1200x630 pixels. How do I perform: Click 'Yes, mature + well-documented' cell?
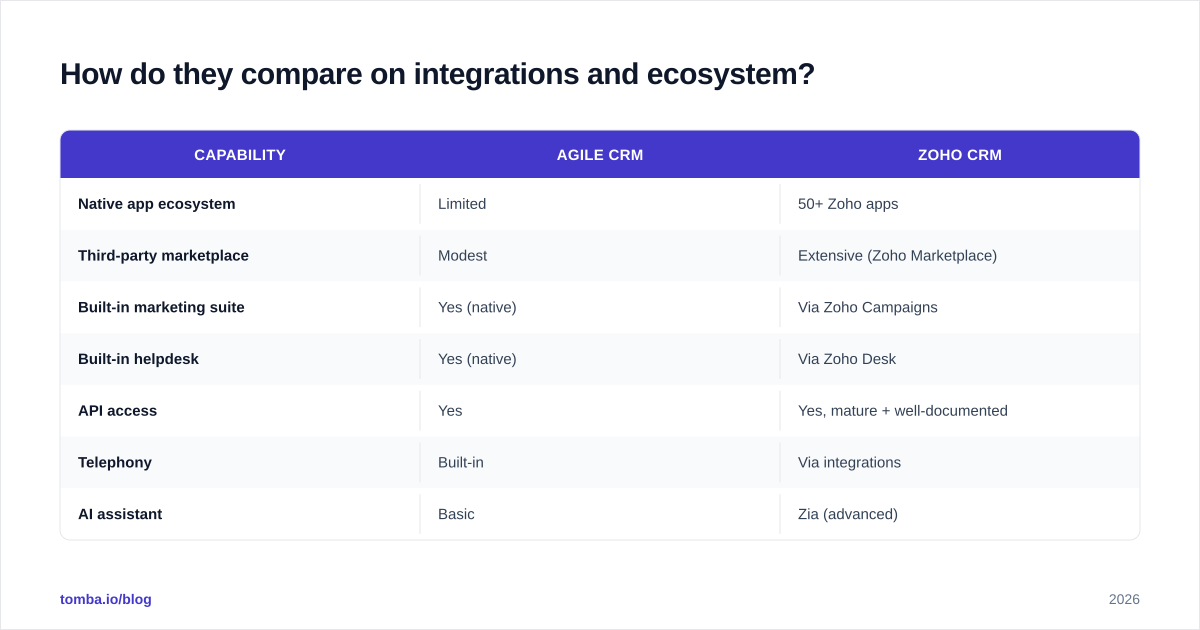tap(903, 411)
